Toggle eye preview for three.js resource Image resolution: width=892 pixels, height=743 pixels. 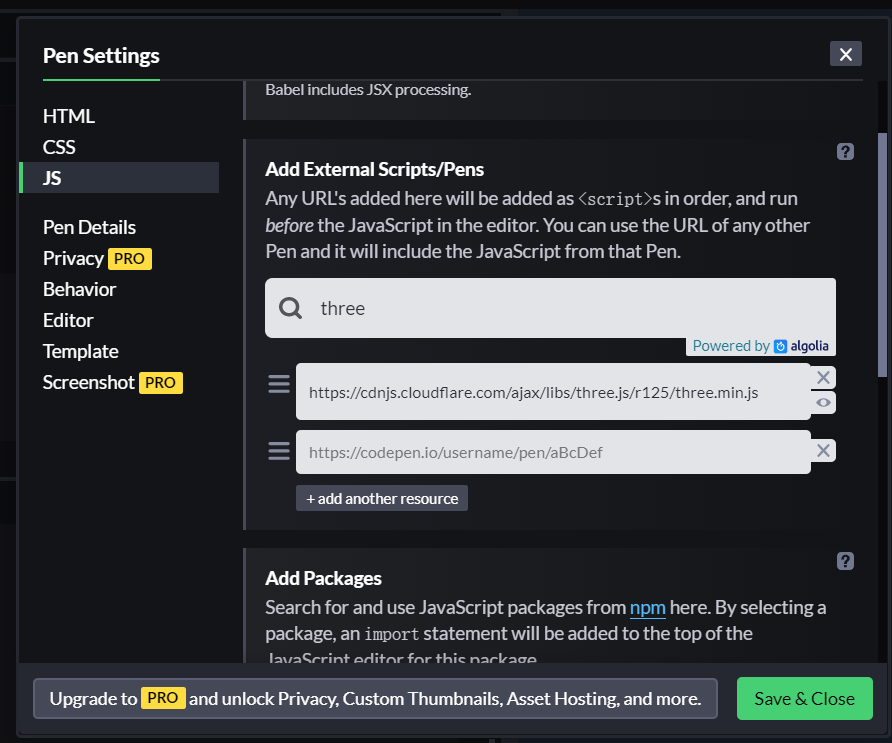(x=823, y=402)
